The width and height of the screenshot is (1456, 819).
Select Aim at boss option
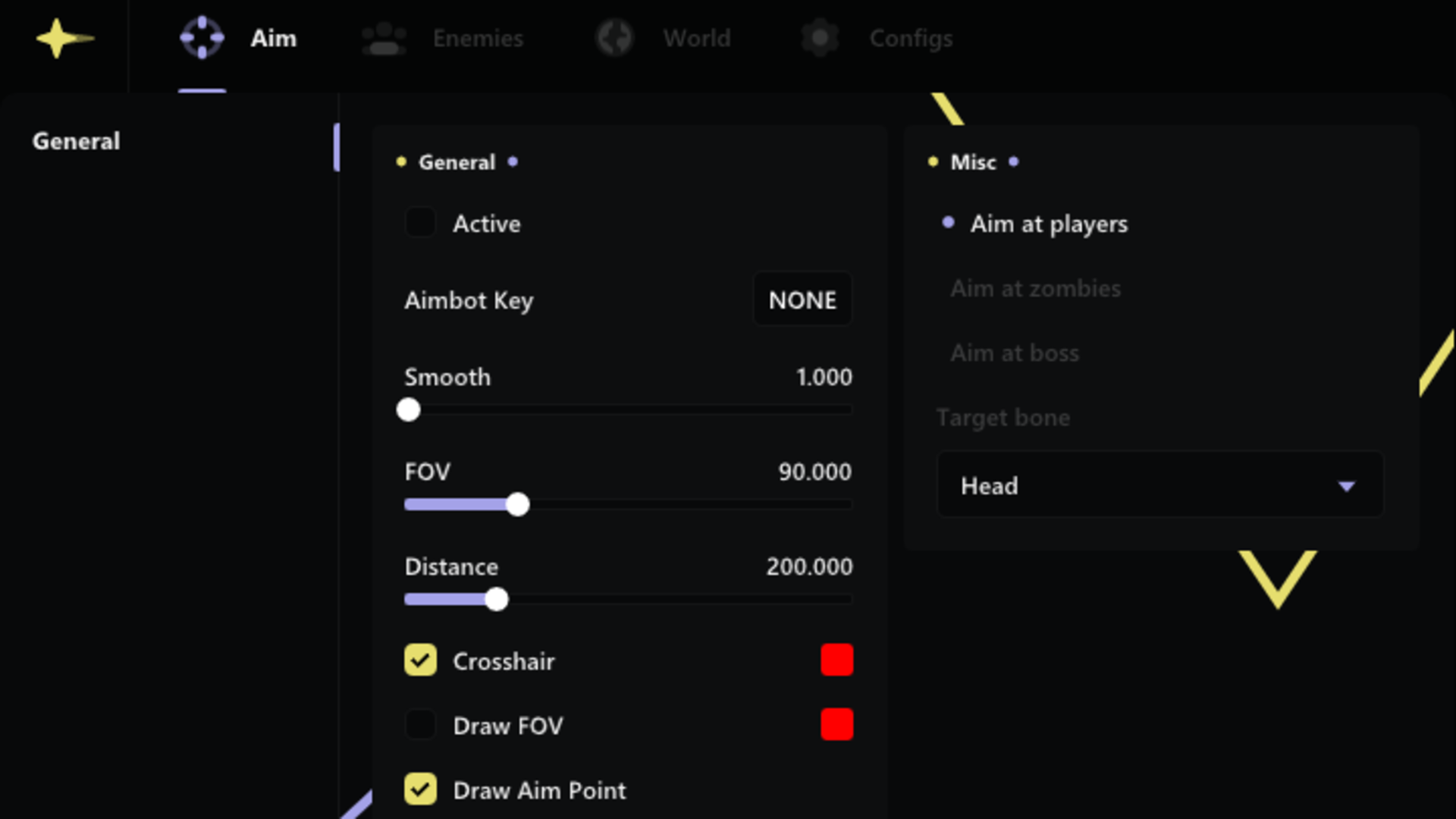click(1015, 353)
